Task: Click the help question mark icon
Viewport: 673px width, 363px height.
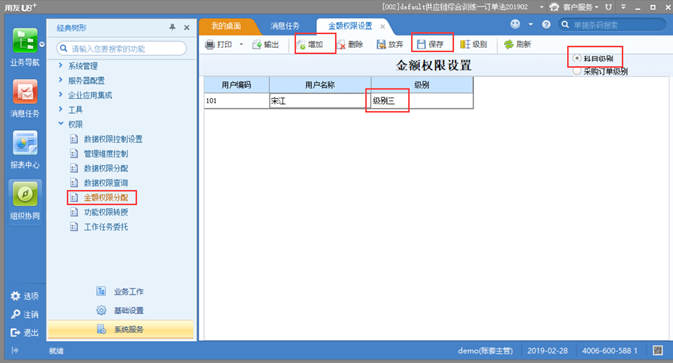Action: (x=546, y=24)
